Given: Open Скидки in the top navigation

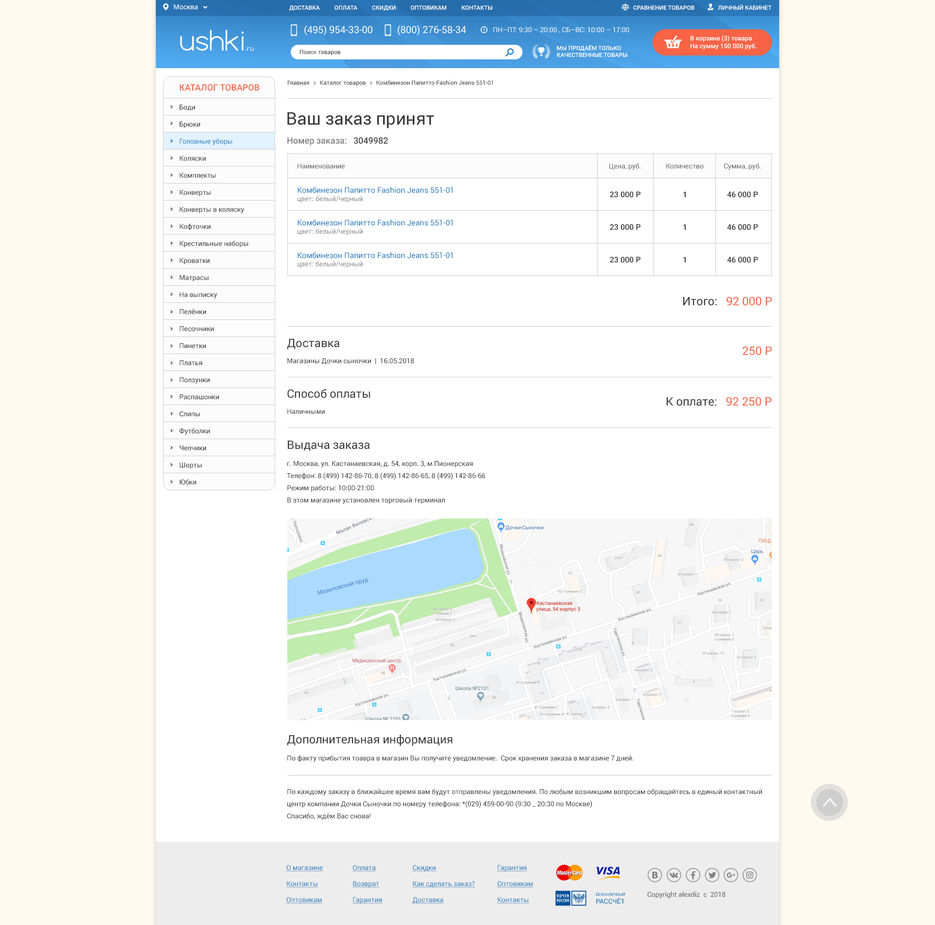Looking at the screenshot, I should (x=383, y=8).
